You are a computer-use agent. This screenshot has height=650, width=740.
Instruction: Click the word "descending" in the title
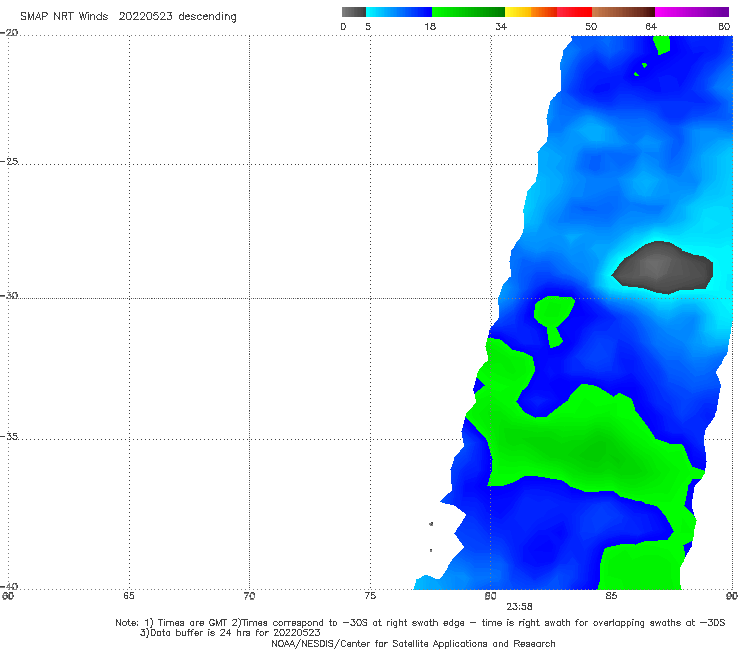(207, 17)
